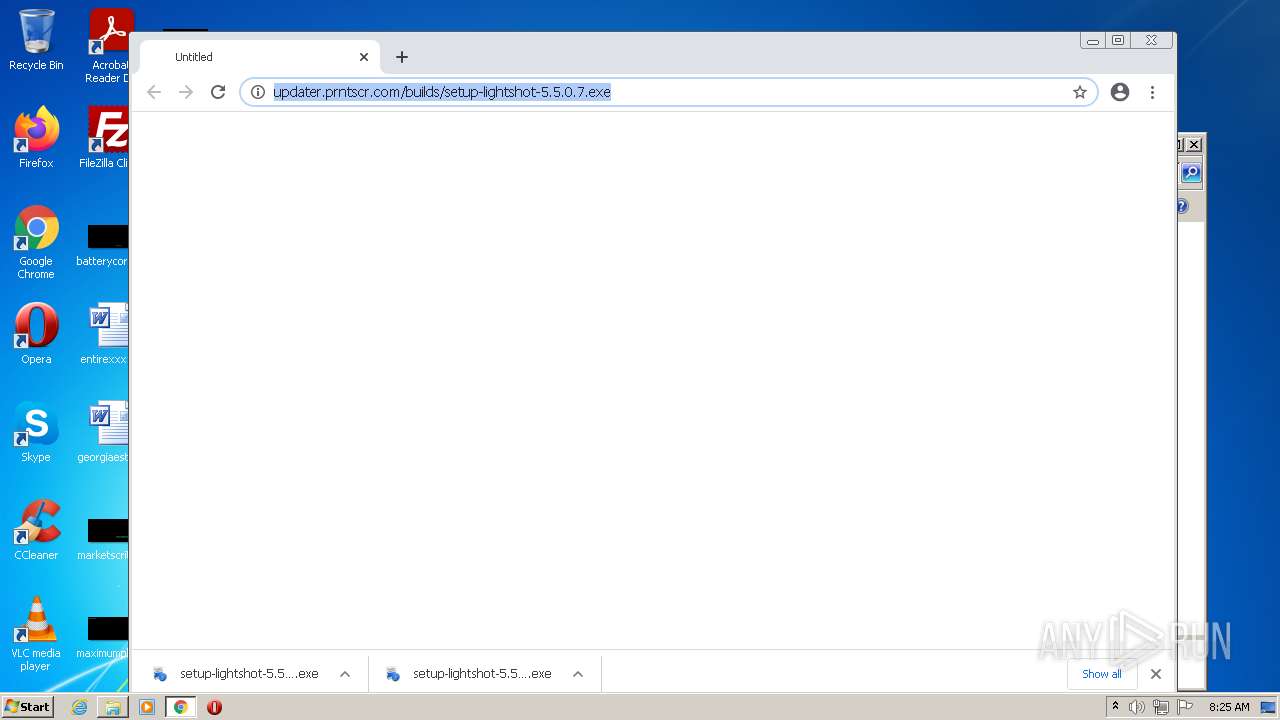The height and width of the screenshot is (720, 1280).
Task: Select the Untitled tab
Action: [260, 57]
